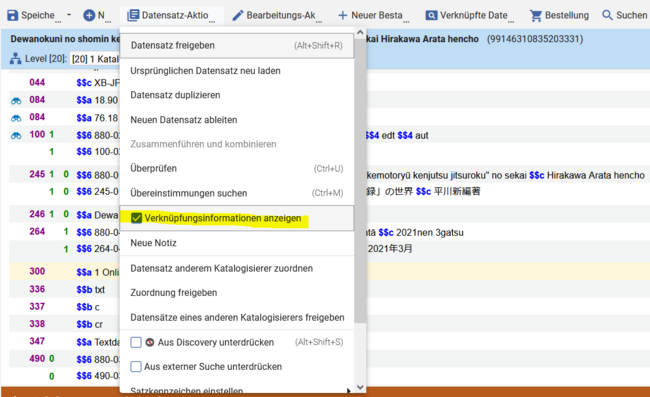Select Datensatz duplizieren
Viewport: 650px width, 397px height.
[x=237, y=95]
